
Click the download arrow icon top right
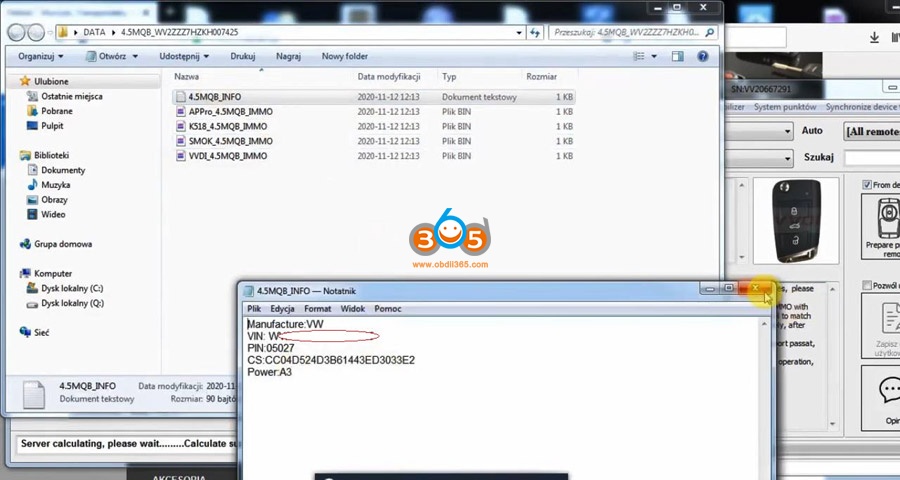874,37
